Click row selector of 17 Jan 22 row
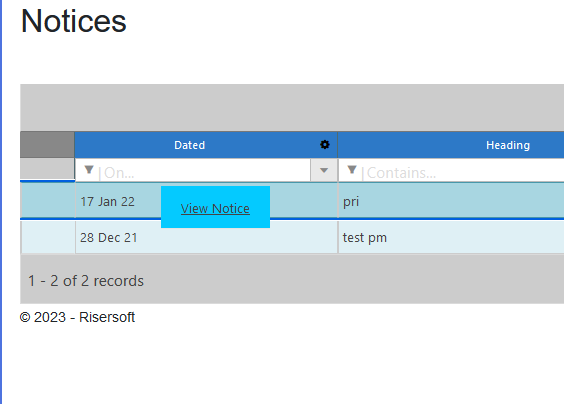 [x=47, y=200]
